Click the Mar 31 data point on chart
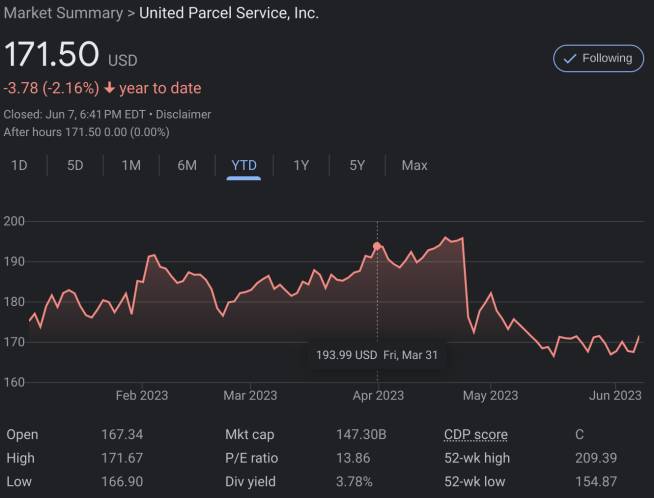Viewport: 654px width, 498px height. 377,246
